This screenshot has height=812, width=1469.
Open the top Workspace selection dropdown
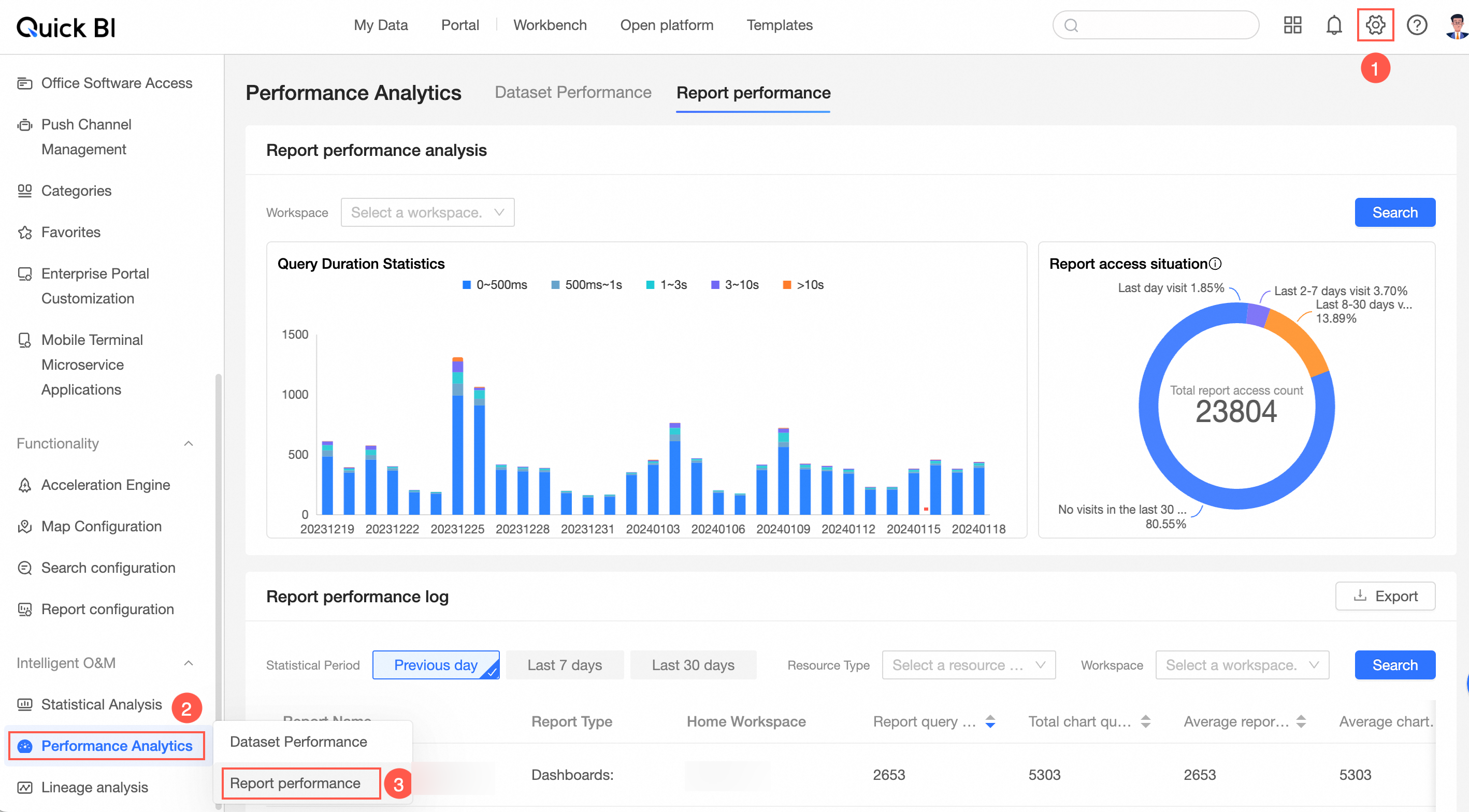tap(428, 212)
